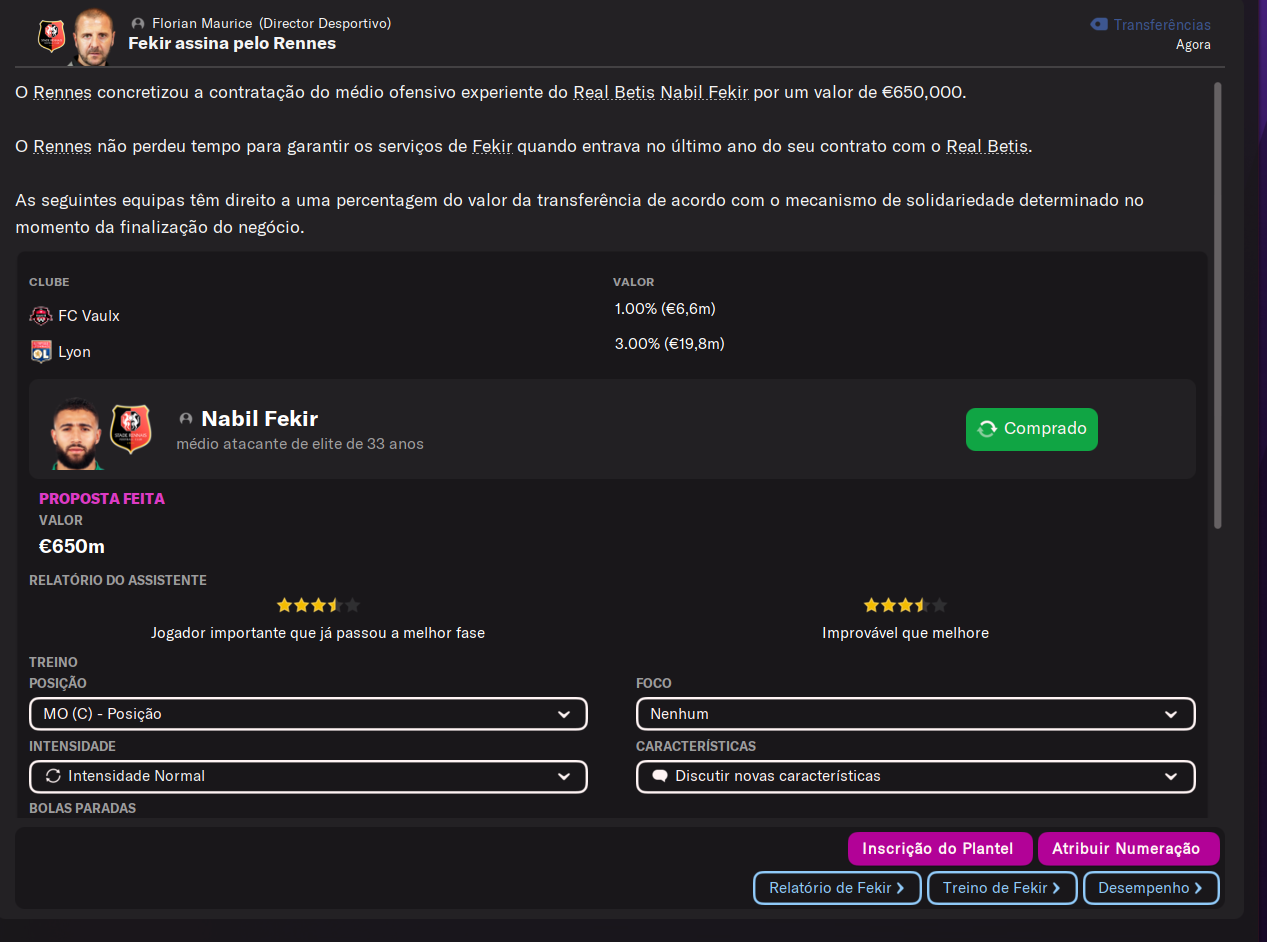Open the Transferências category link
The height and width of the screenshot is (942, 1267).
coord(1162,25)
